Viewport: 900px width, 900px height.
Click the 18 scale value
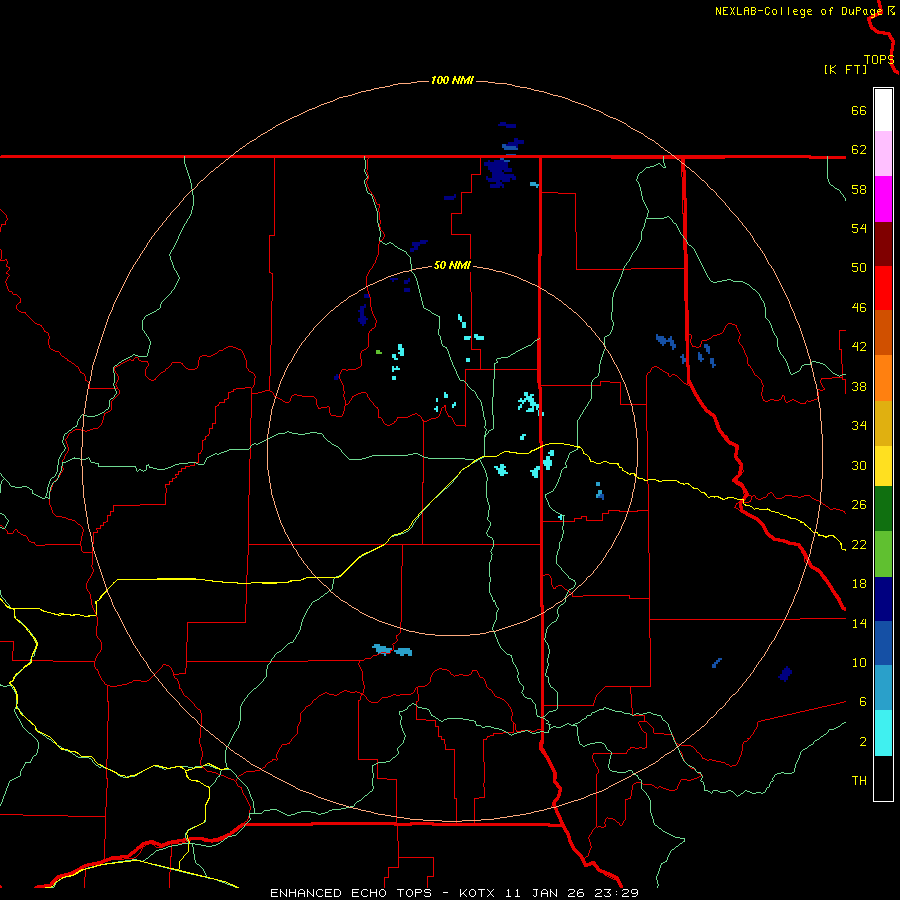coord(859,584)
